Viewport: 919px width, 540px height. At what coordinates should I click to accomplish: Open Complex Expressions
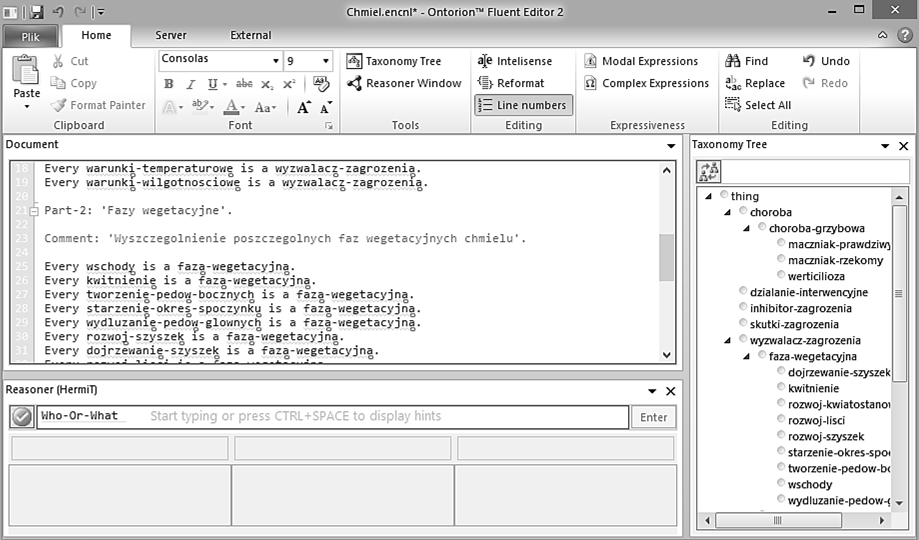(x=646, y=83)
